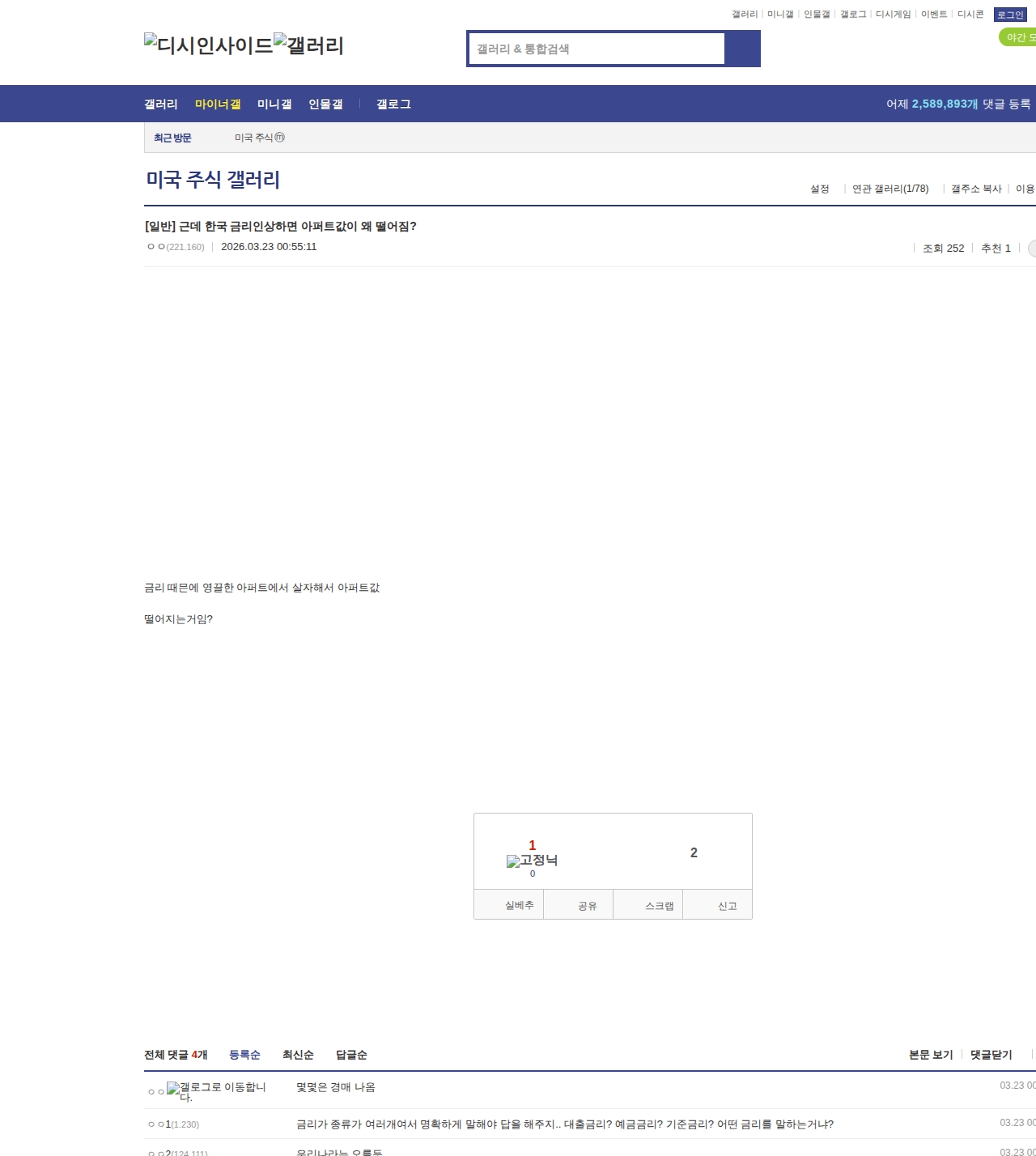Click the post date 2026.03.23 00:55:11
Screen dimensions: 1036x1156
pyautogui.click(x=269, y=247)
